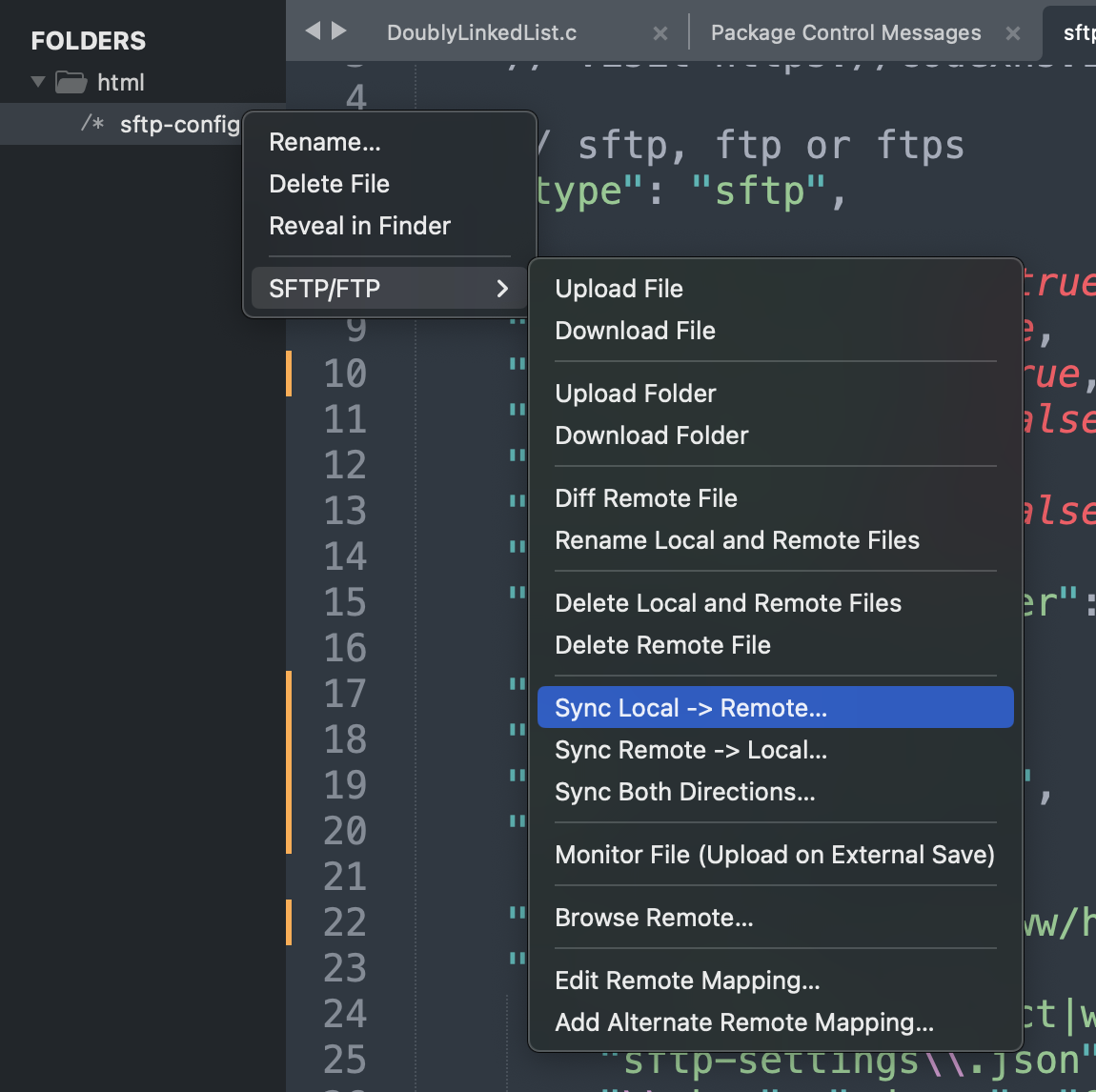Viewport: 1096px width, 1092px height.
Task: Select Diff Remote File
Action: click(x=775, y=498)
